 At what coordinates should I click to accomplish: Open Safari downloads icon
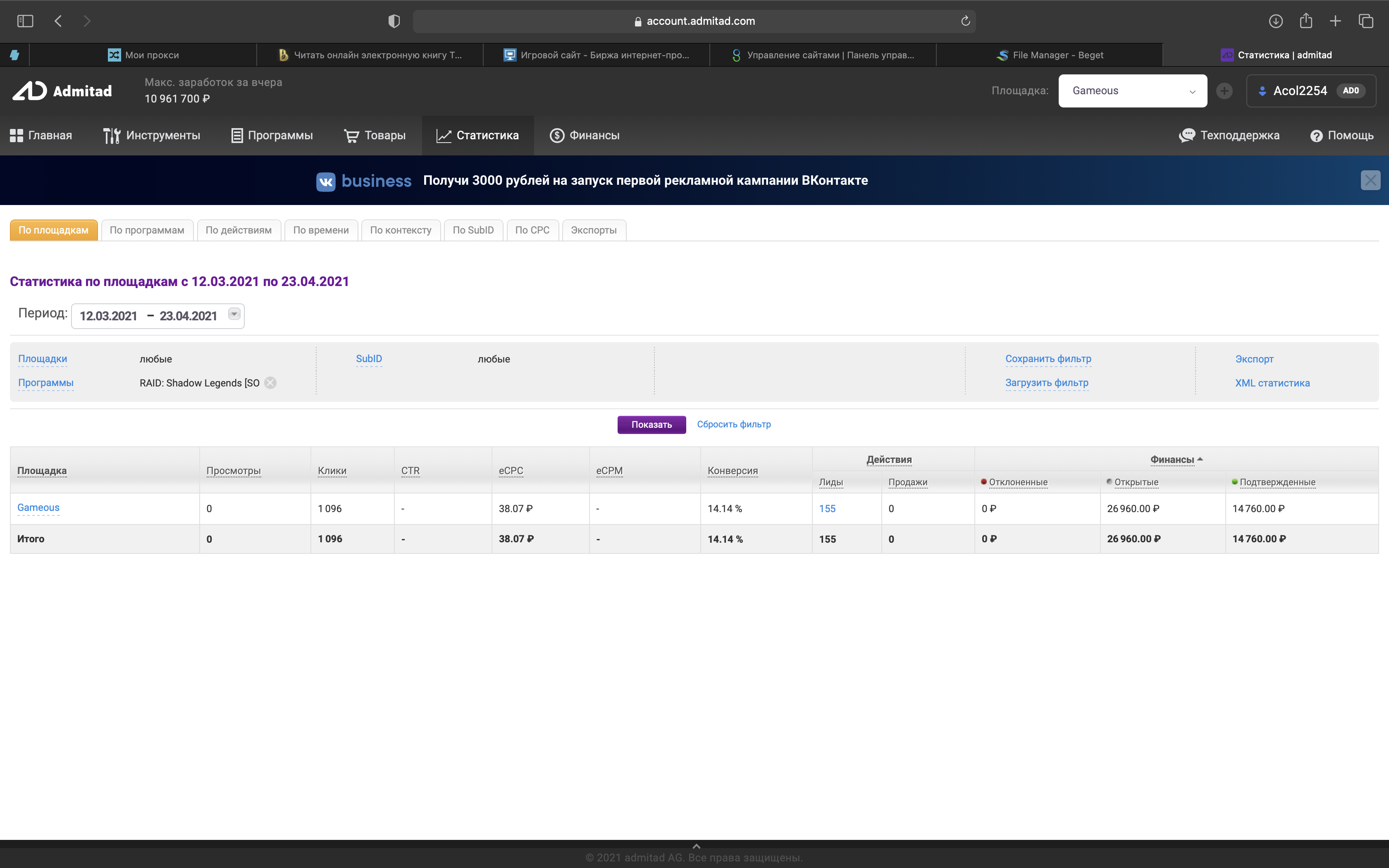tap(1275, 21)
